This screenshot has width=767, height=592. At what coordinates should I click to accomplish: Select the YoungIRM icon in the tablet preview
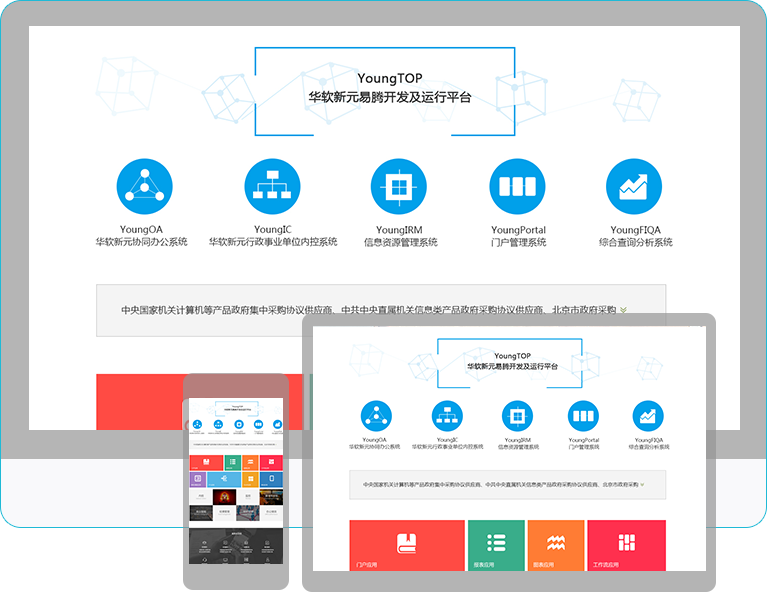[517, 416]
